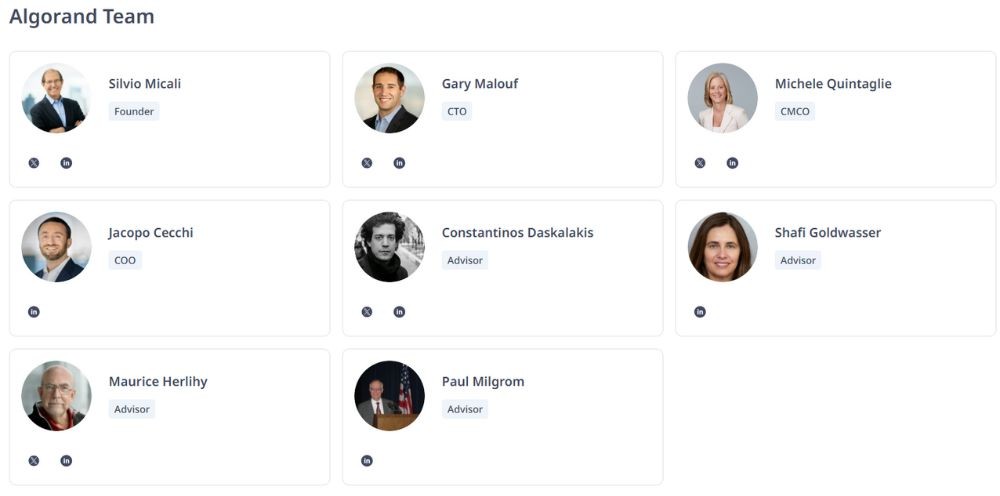Select the Shafi Goldwasser name link
This screenshot has height=496, width=1000.
click(x=827, y=233)
